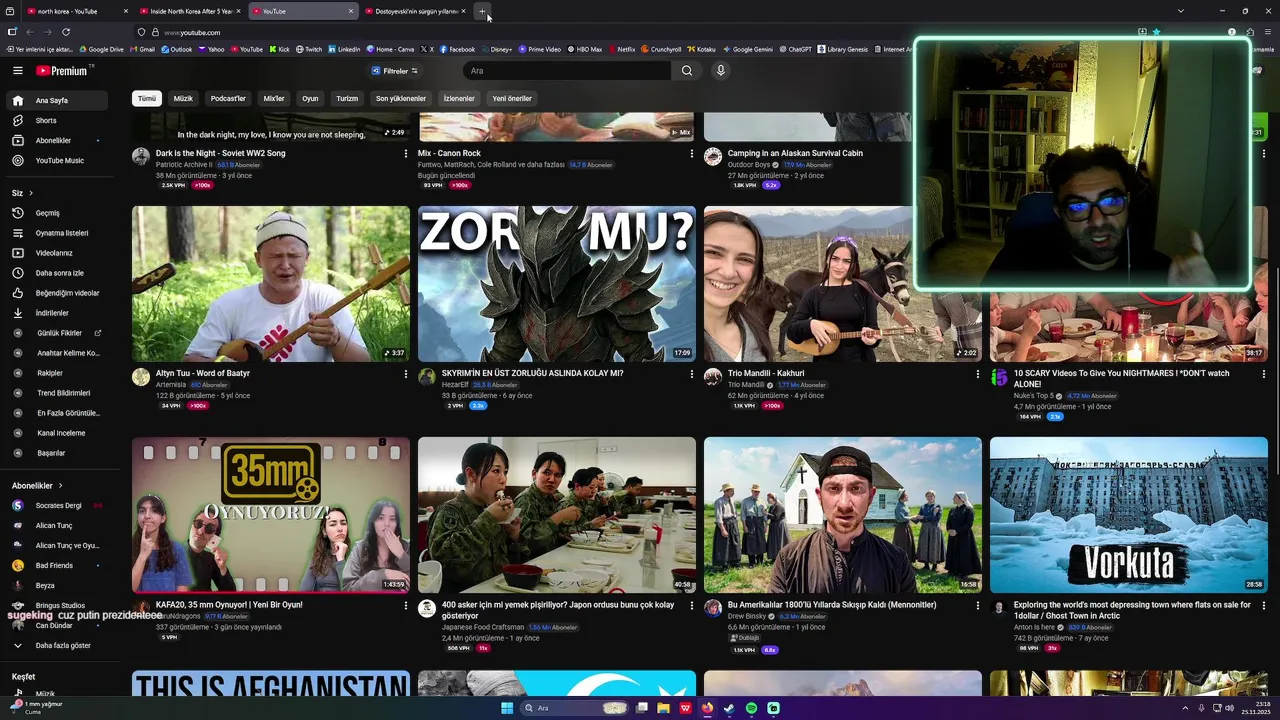Viewport: 1280px width, 720px height.
Task: Open a new browser tab
Action: tap(482, 11)
